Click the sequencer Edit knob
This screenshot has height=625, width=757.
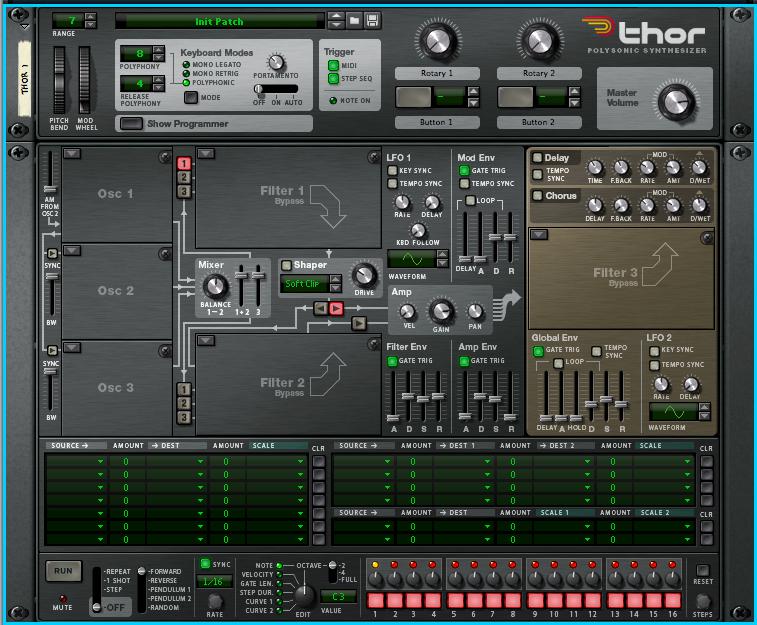click(x=304, y=597)
